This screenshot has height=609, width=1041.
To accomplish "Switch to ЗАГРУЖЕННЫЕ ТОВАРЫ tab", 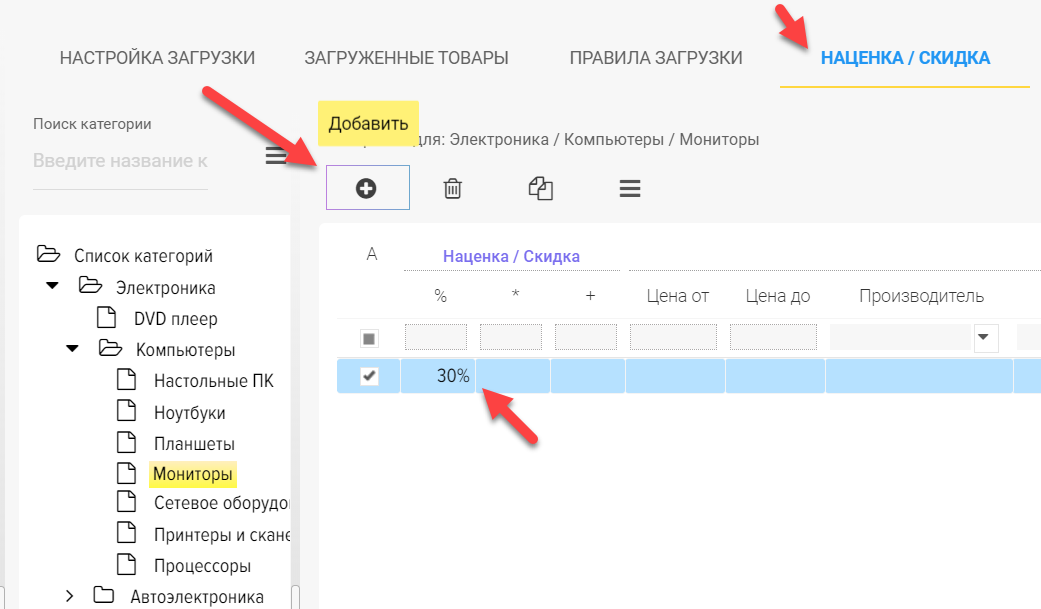I will [406, 58].
